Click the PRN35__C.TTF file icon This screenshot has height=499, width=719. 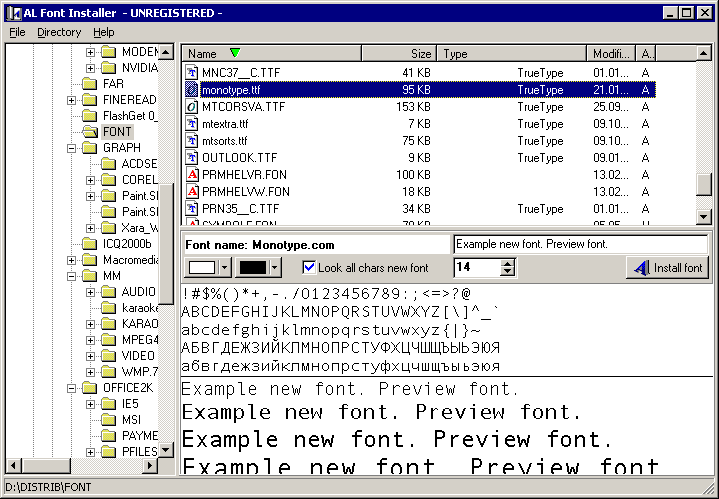(191, 208)
